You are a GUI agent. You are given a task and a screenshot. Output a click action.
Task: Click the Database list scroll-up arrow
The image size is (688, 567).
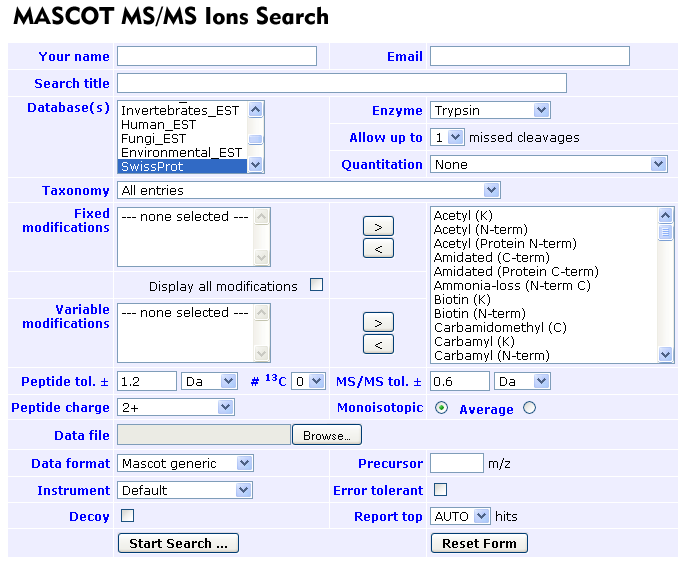pos(255,109)
